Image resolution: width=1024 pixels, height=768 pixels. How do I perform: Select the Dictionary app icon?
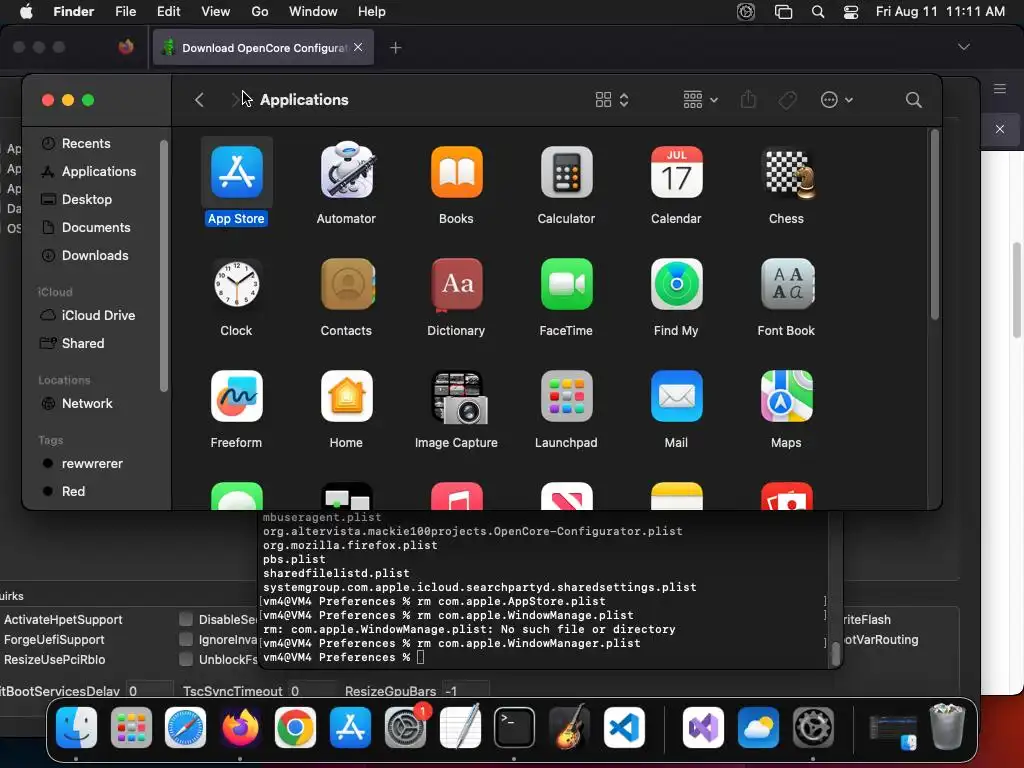coord(456,284)
